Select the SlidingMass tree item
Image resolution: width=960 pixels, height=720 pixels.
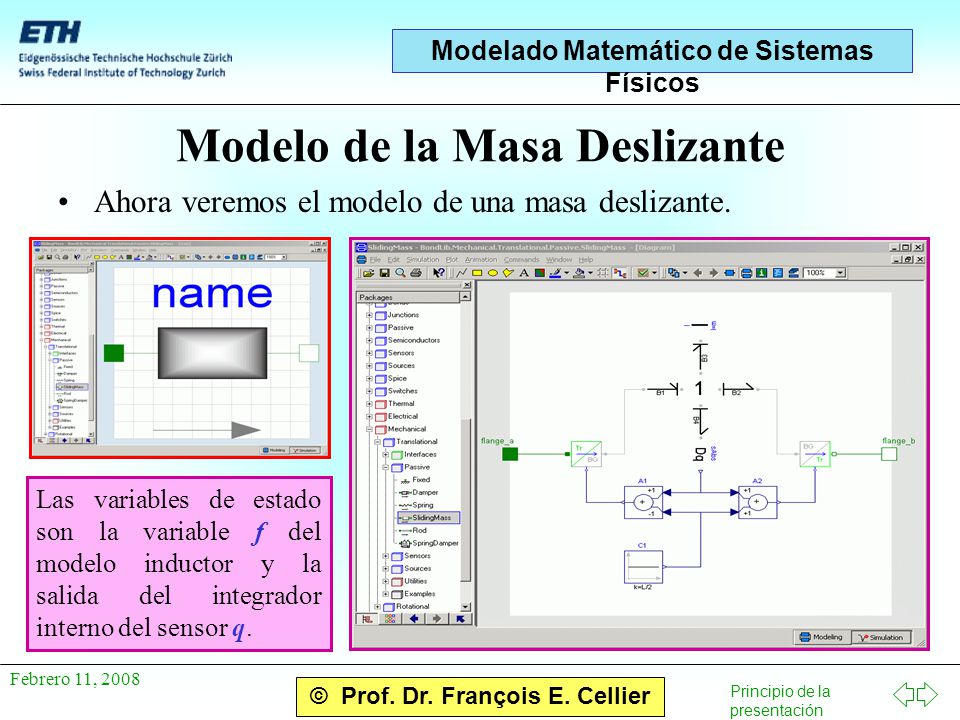tap(429, 518)
